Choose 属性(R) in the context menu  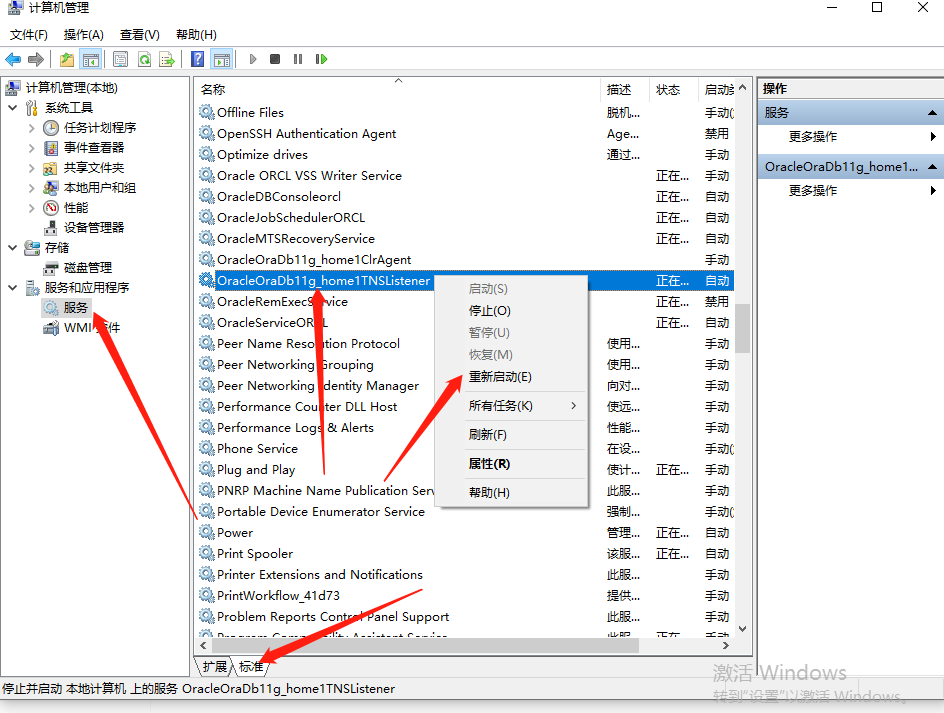[x=511, y=464]
